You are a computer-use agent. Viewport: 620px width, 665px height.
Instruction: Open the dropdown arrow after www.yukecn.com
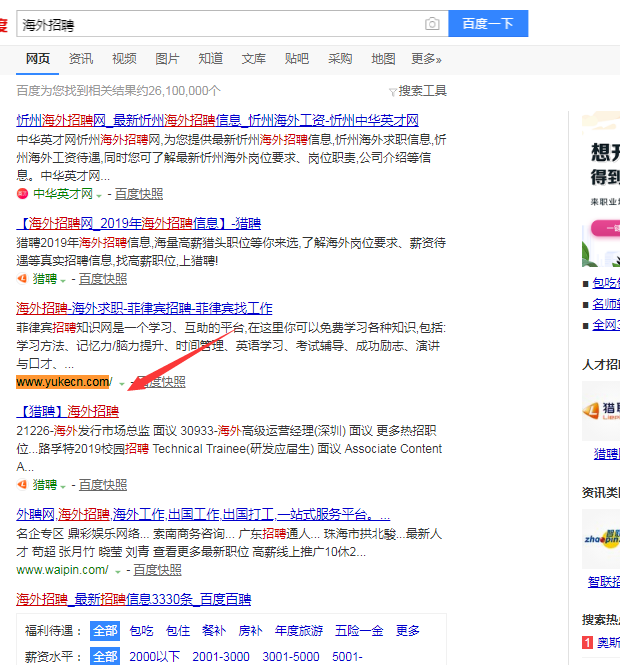122,383
